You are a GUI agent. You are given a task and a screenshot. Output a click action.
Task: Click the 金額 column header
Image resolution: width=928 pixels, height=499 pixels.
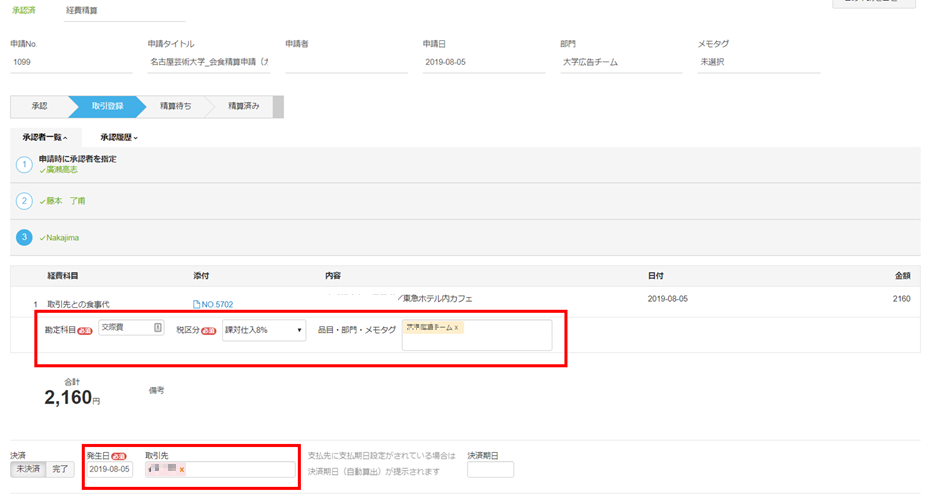[903, 276]
